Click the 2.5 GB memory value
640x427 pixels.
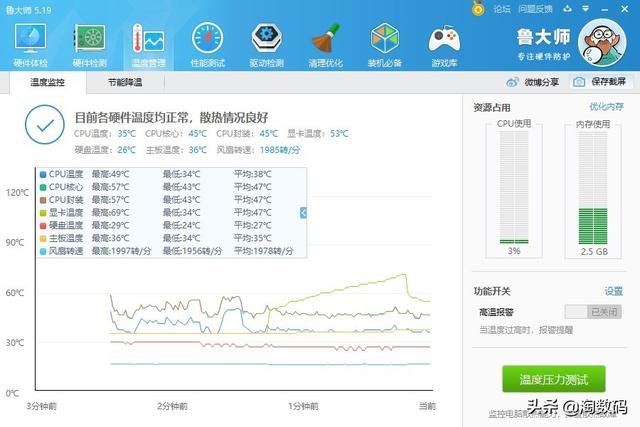click(594, 251)
